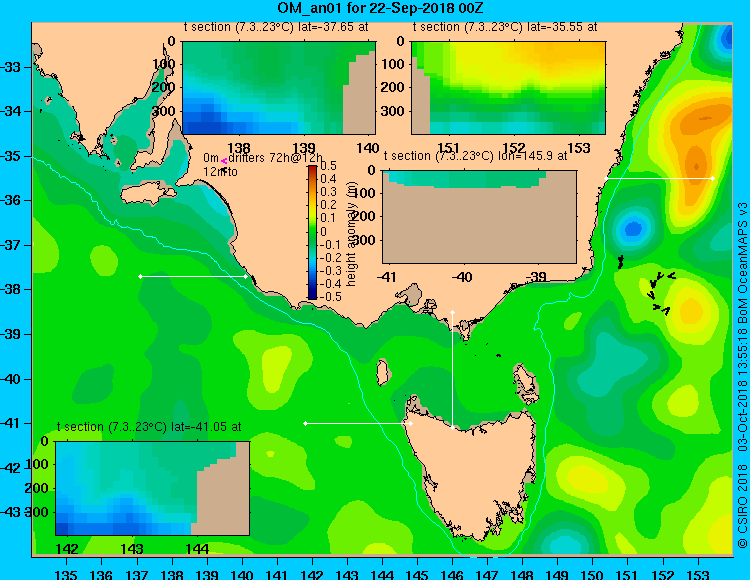This screenshot has height=580, width=750.
Task: Click the white transect line off the NSW coast
Action: 659,178
